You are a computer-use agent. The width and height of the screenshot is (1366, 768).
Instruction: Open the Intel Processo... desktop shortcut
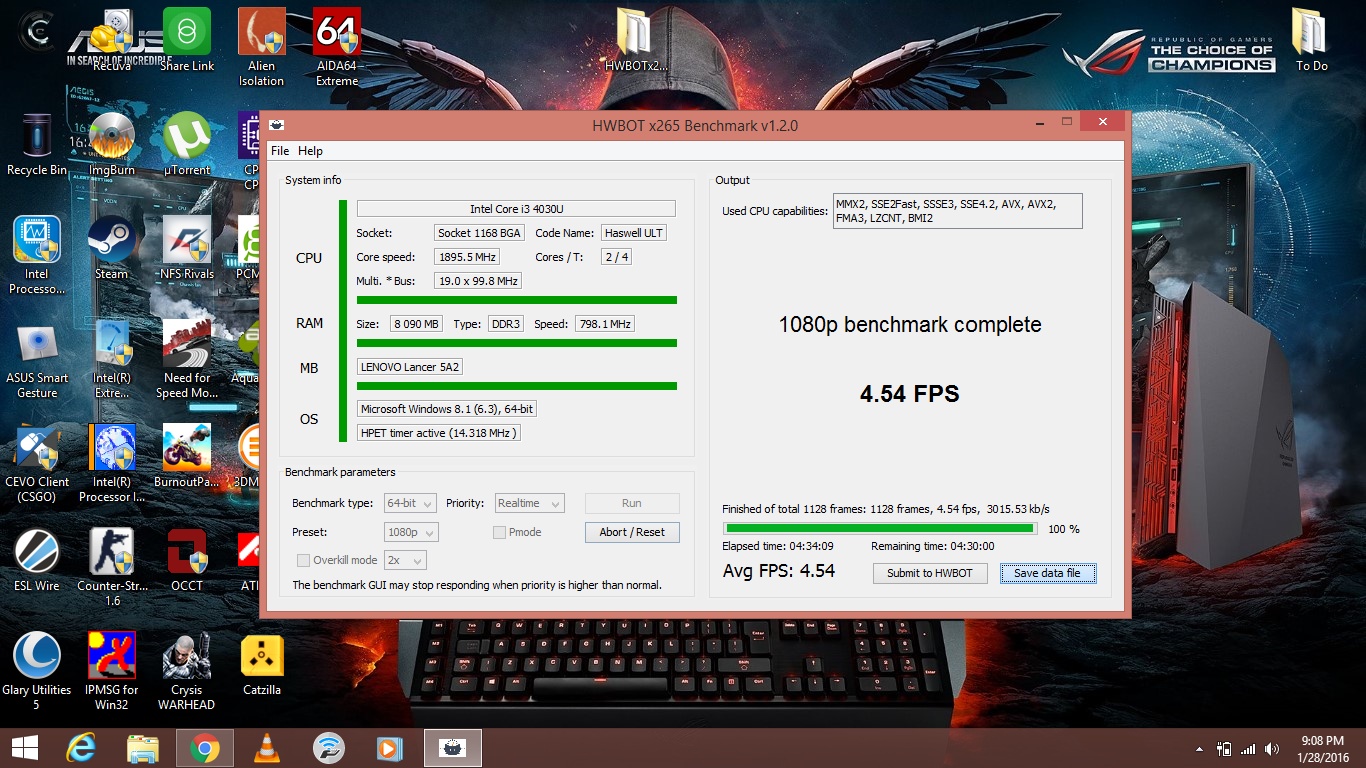(x=37, y=256)
